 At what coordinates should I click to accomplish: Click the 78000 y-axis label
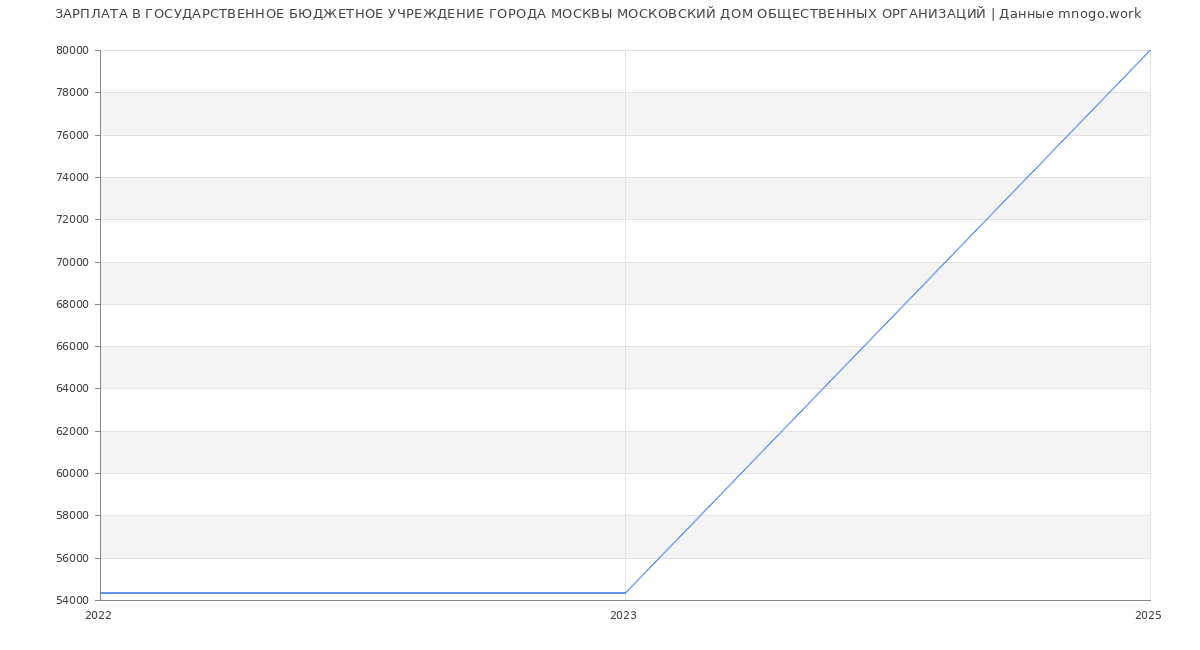pyautogui.click(x=72, y=92)
